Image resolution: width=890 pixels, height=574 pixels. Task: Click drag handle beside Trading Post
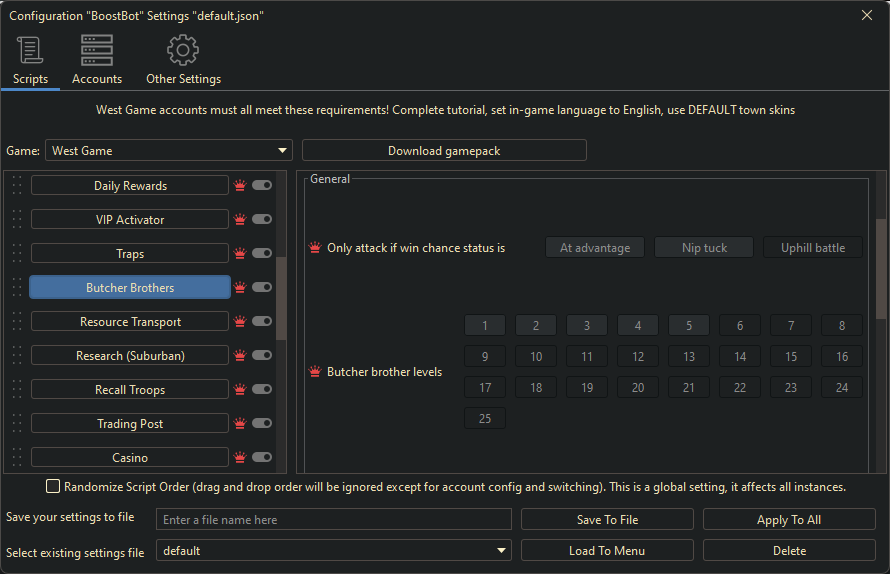(16, 424)
